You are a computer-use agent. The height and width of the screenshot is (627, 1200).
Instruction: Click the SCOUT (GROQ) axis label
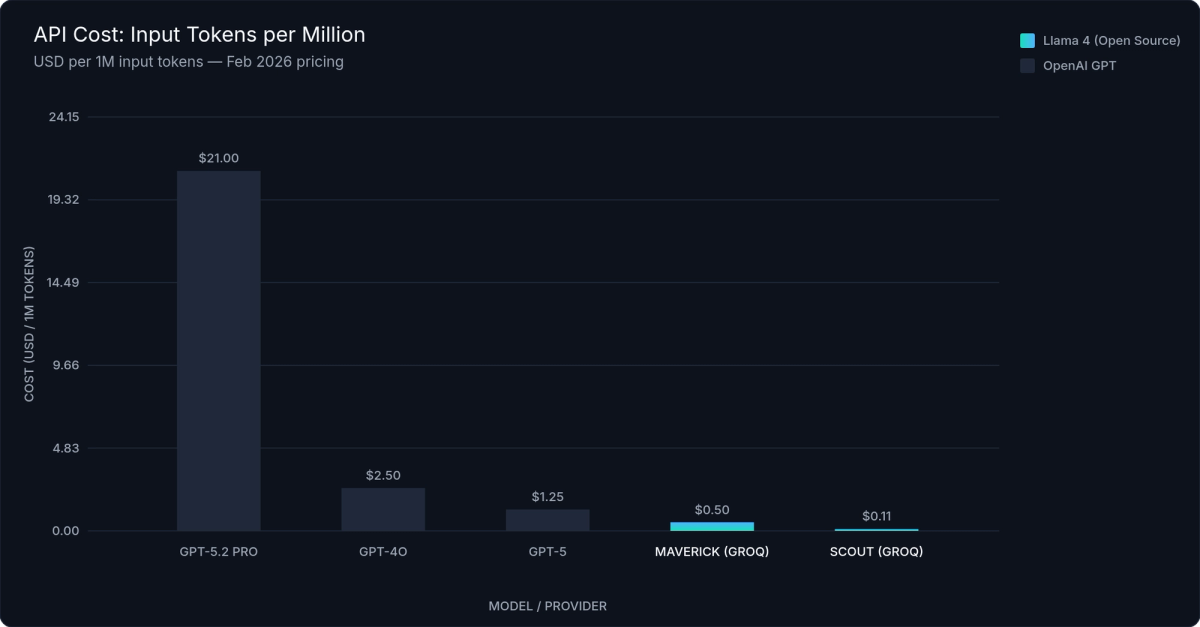click(x=877, y=551)
